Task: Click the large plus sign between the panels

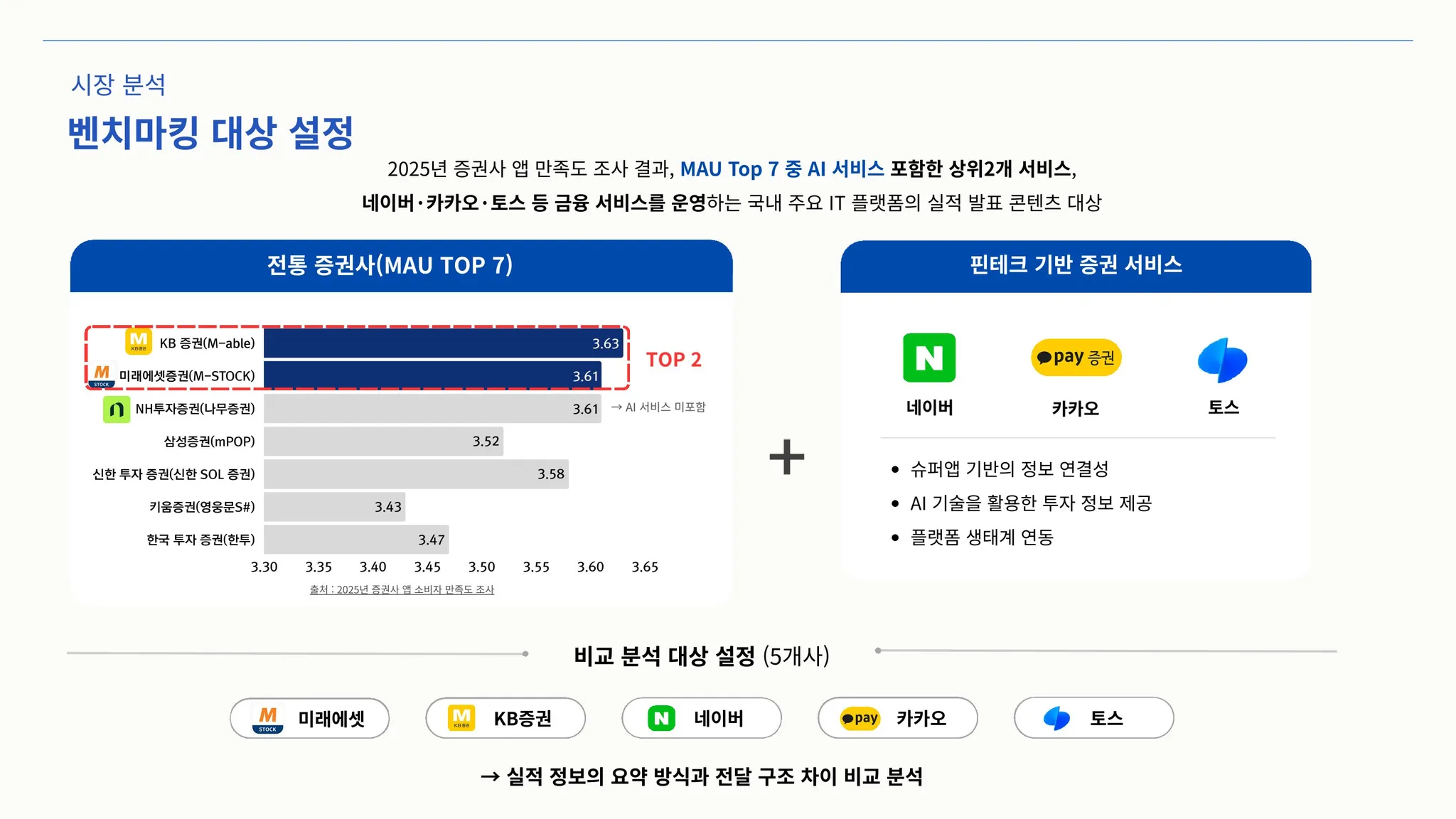Action: 786,456
